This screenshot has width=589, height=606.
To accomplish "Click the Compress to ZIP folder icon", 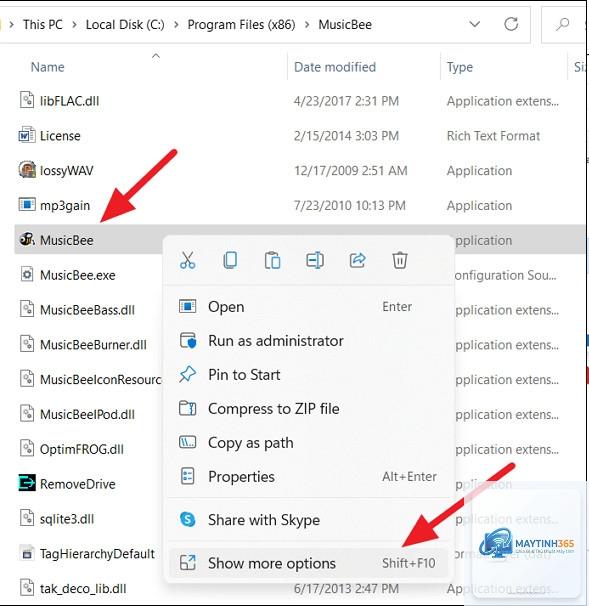I will click(188, 408).
